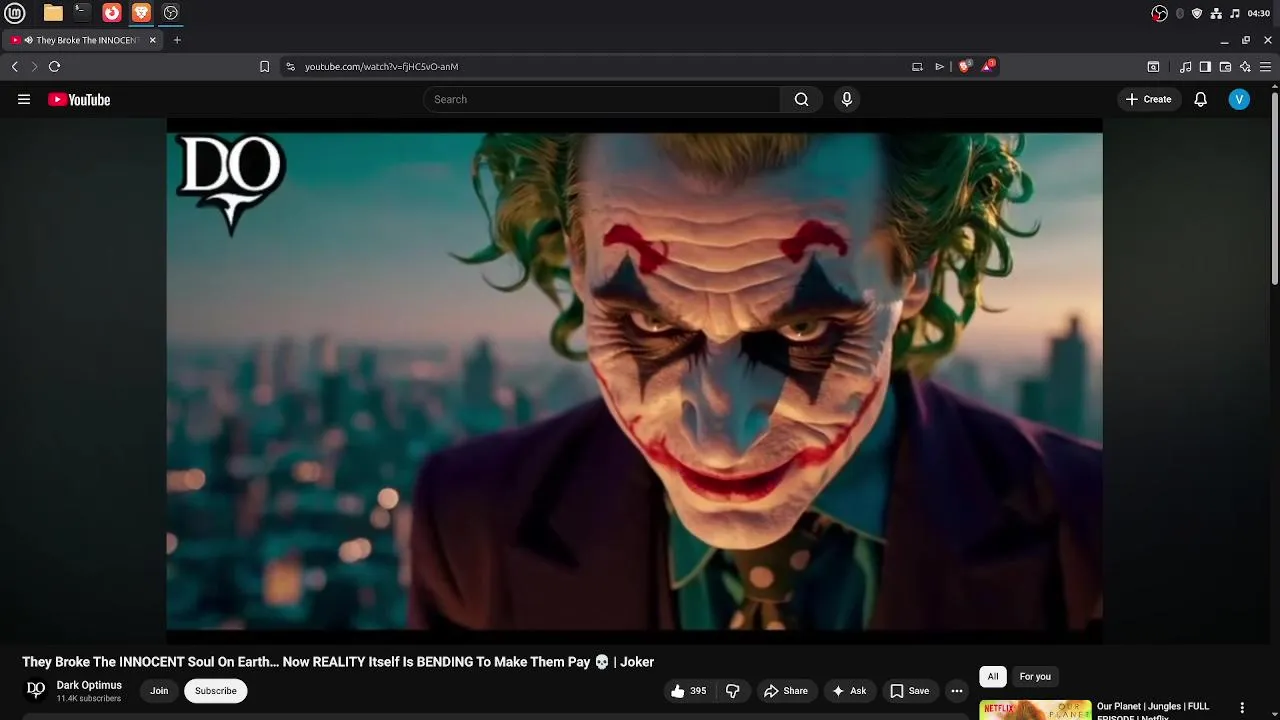This screenshot has height=720, width=1280.
Task: Click the browser address bar URL
Action: tap(381, 67)
